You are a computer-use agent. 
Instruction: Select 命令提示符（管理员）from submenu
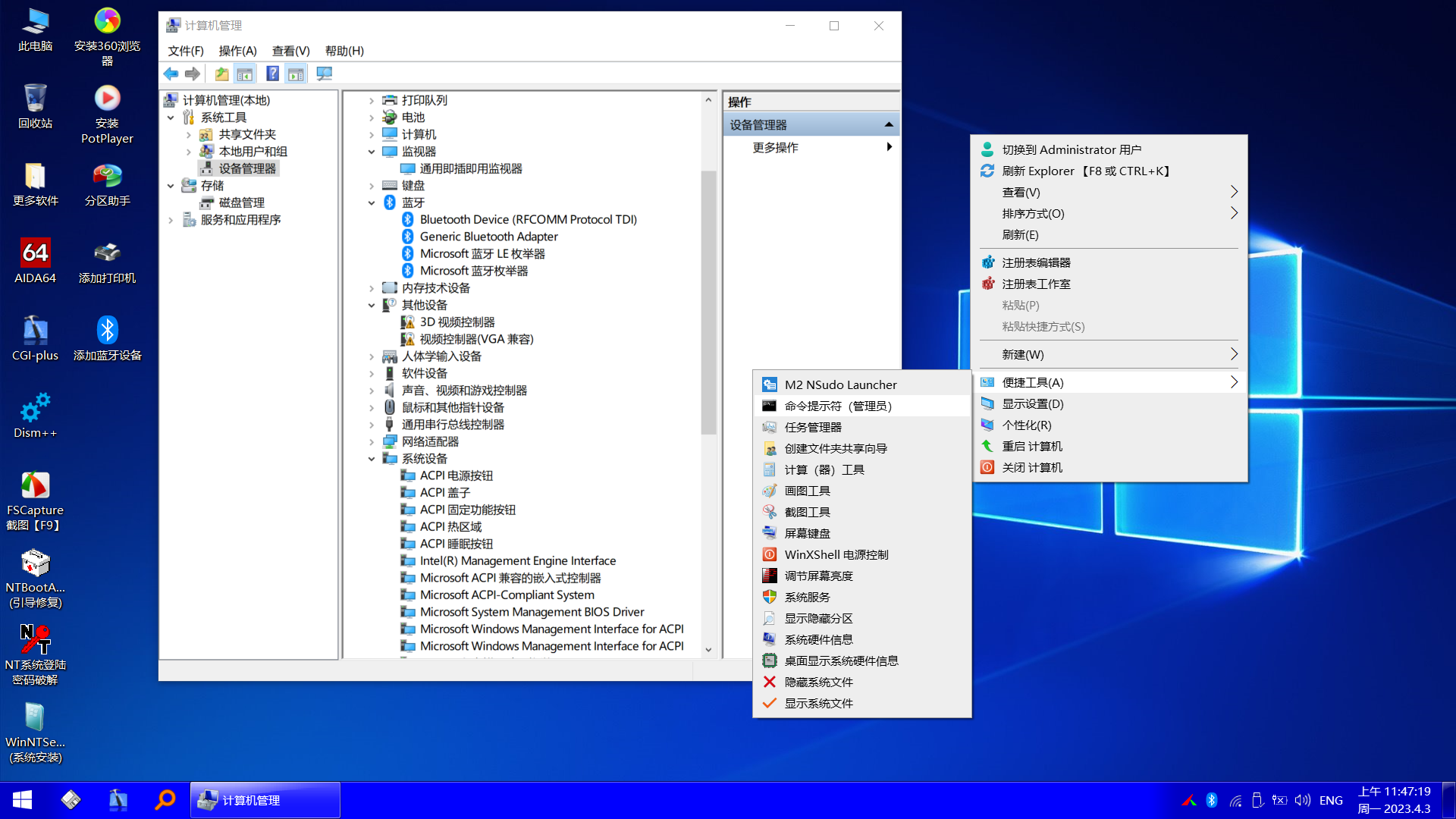(x=862, y=406)
